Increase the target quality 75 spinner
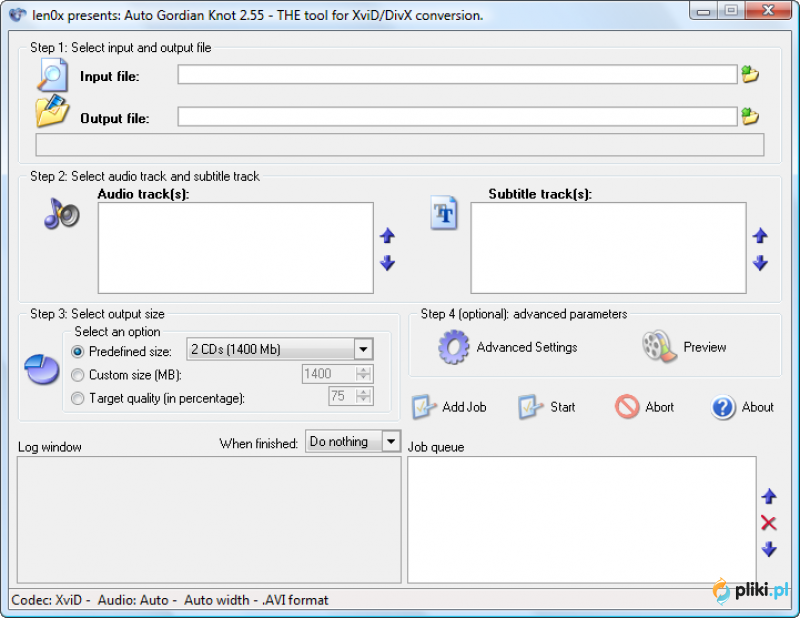Screen dimensions: 800x618 click(363, 392)
